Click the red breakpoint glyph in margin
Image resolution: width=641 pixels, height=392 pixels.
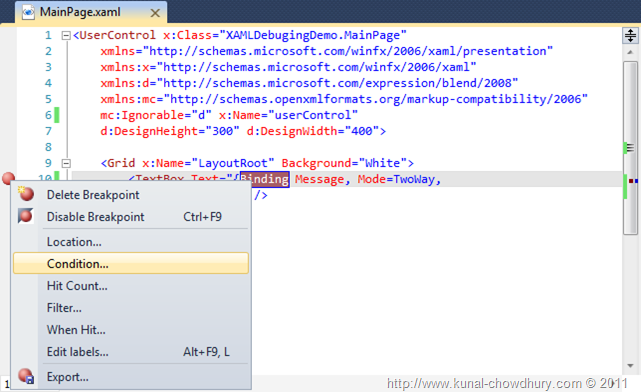(8, 179)
